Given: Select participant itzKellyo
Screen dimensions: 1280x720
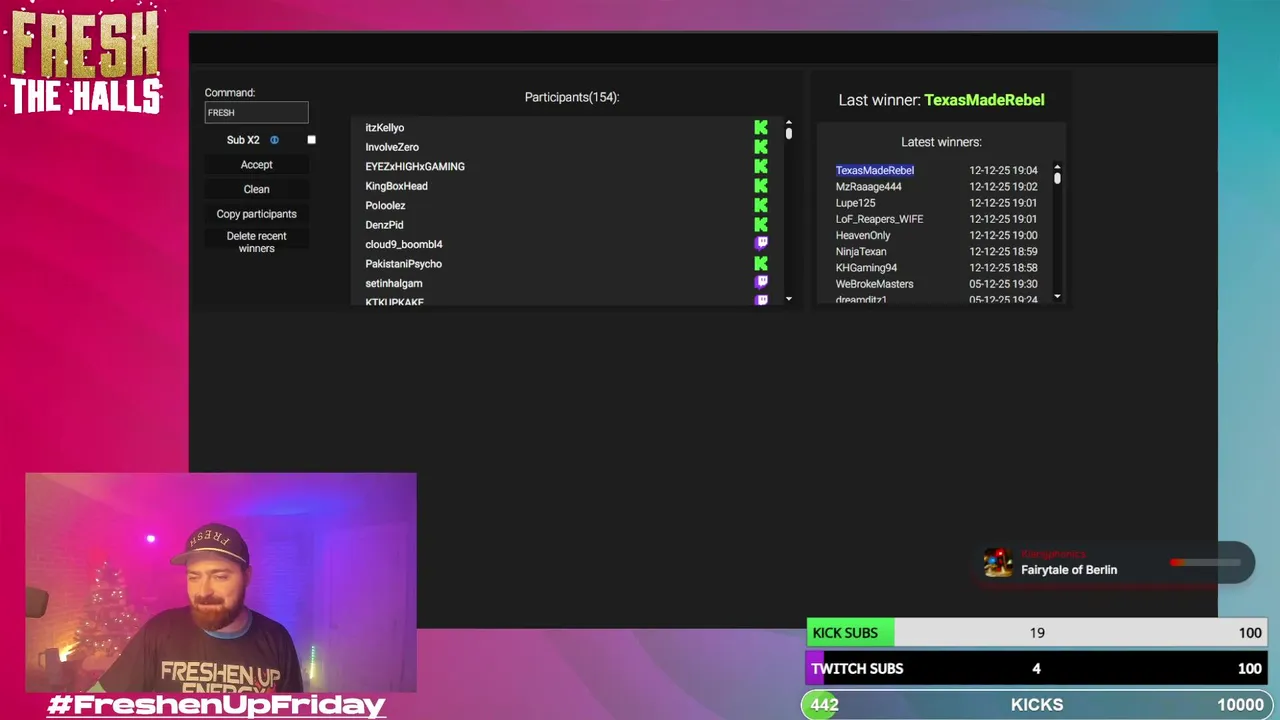Looking at the screenshot, I should 385,128.
